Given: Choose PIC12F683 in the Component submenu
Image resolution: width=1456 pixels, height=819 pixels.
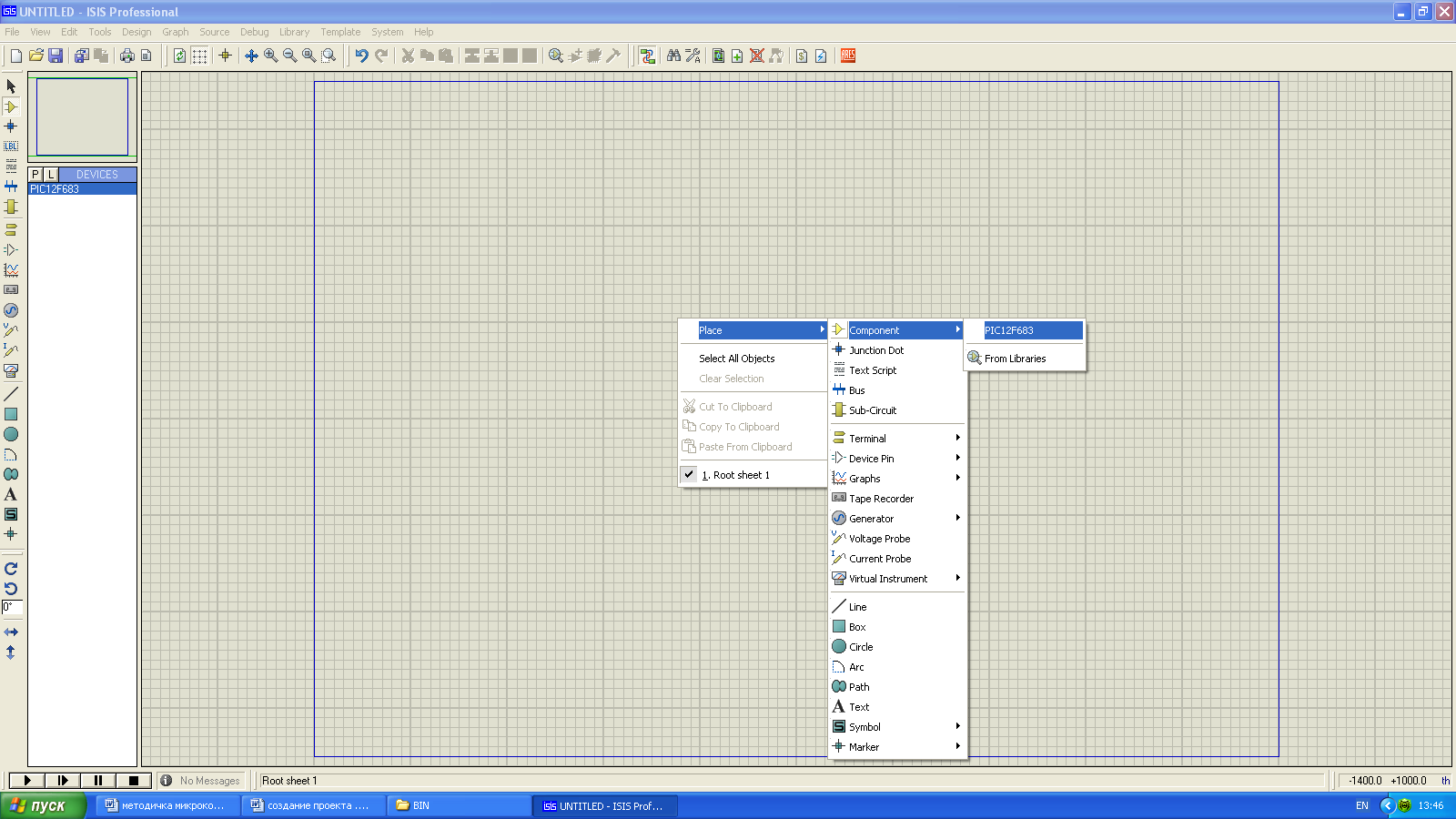Looking at the screenshot, I should coord(1026,330).
